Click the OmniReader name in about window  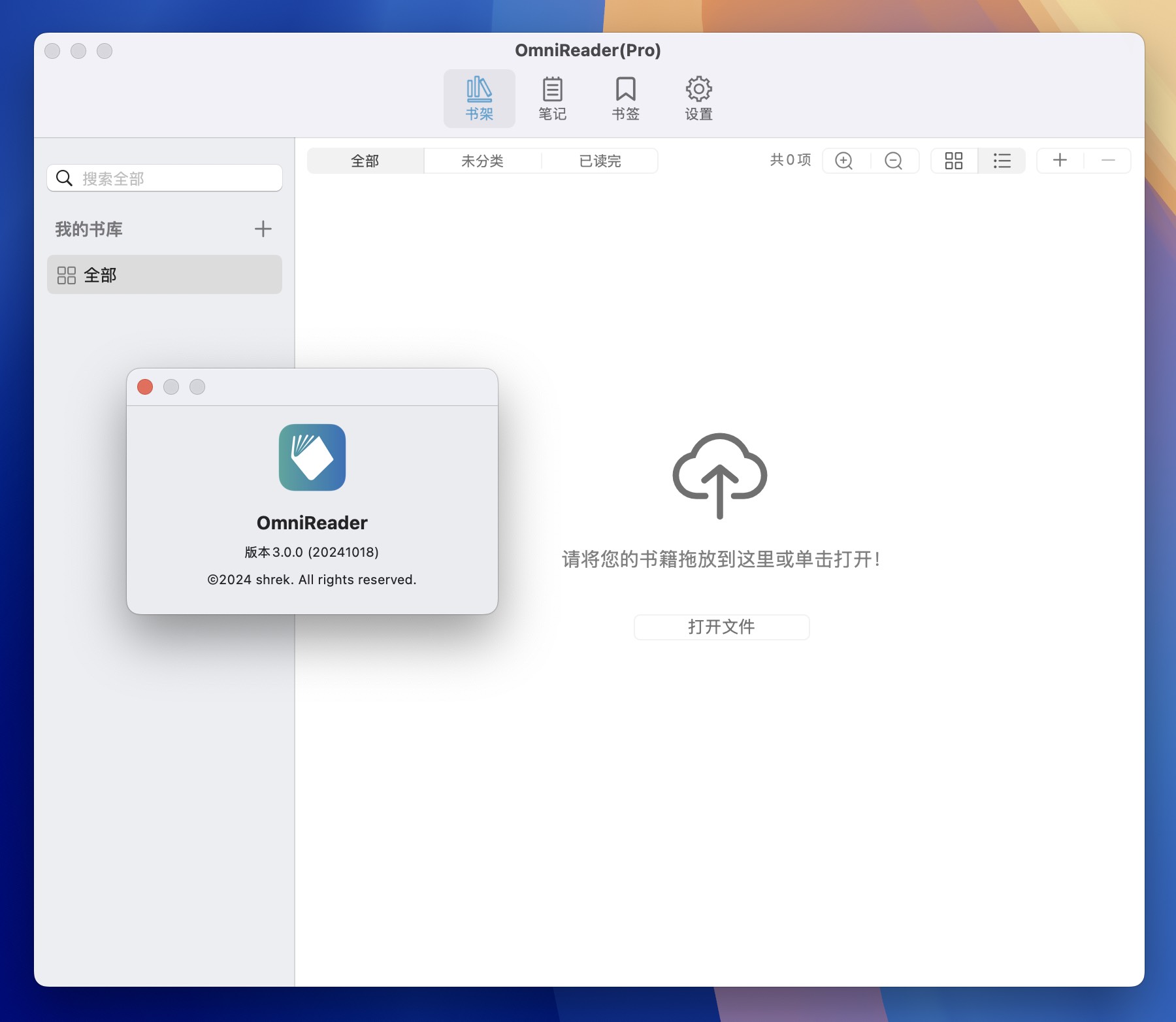(312, 523)
